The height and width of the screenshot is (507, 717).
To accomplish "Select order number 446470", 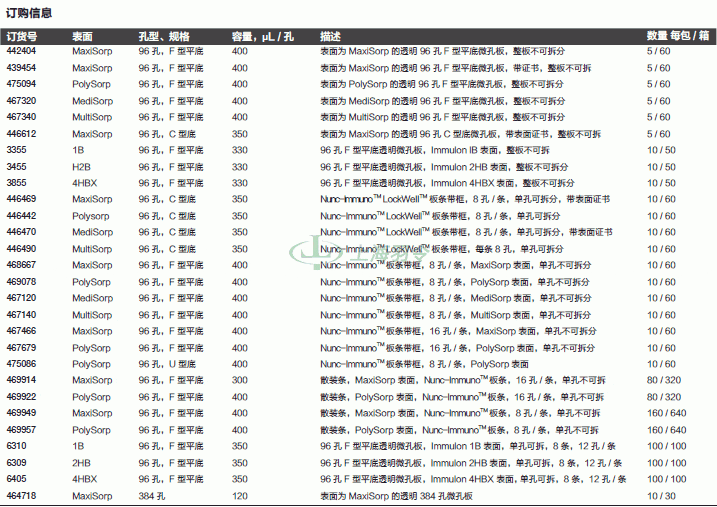I will click(21, 232).
